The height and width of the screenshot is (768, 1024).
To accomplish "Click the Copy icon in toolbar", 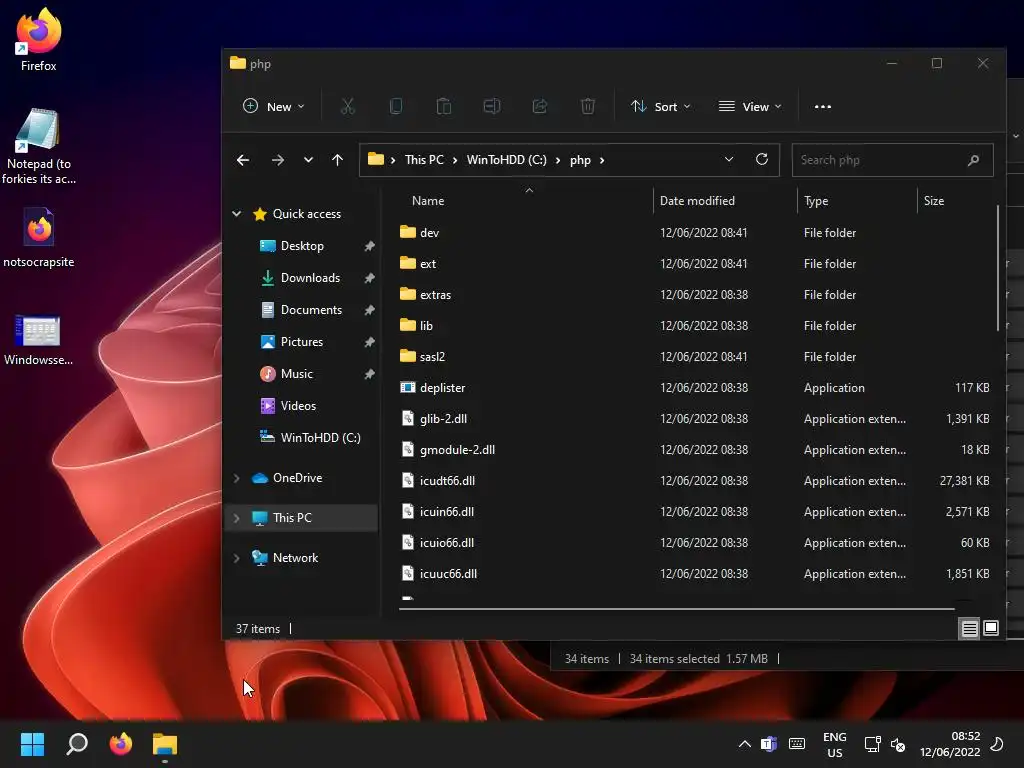I will click(x=396, y=106).
